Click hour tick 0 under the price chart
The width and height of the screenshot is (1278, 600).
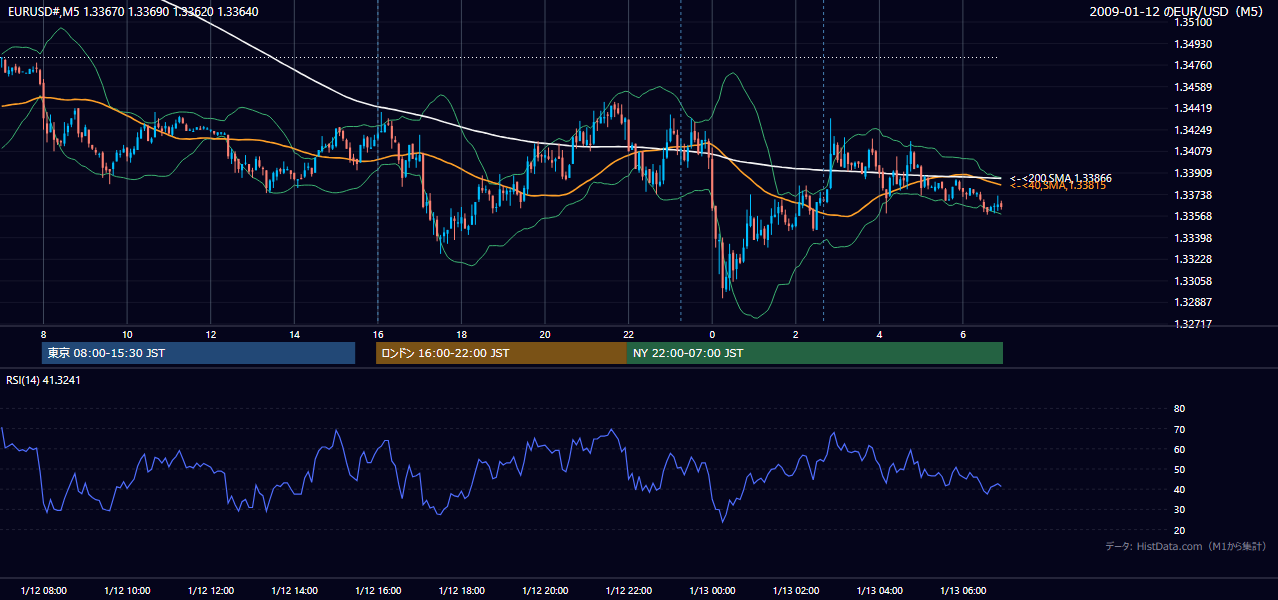[x=712, y=334]
